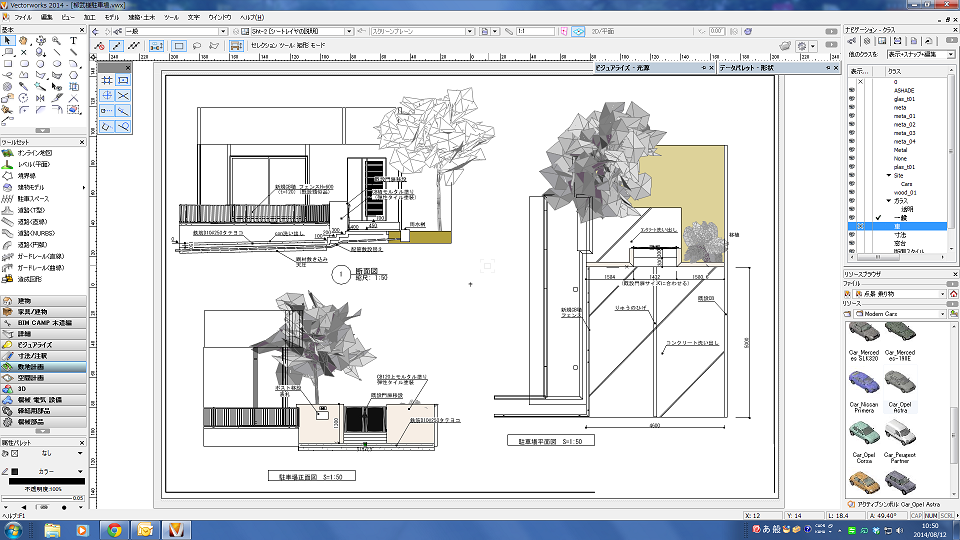The width and height of the screenshot is (960, 540).
Task: Toggle visibility eye for wood_01 class
Action: (x=852, y=192)
